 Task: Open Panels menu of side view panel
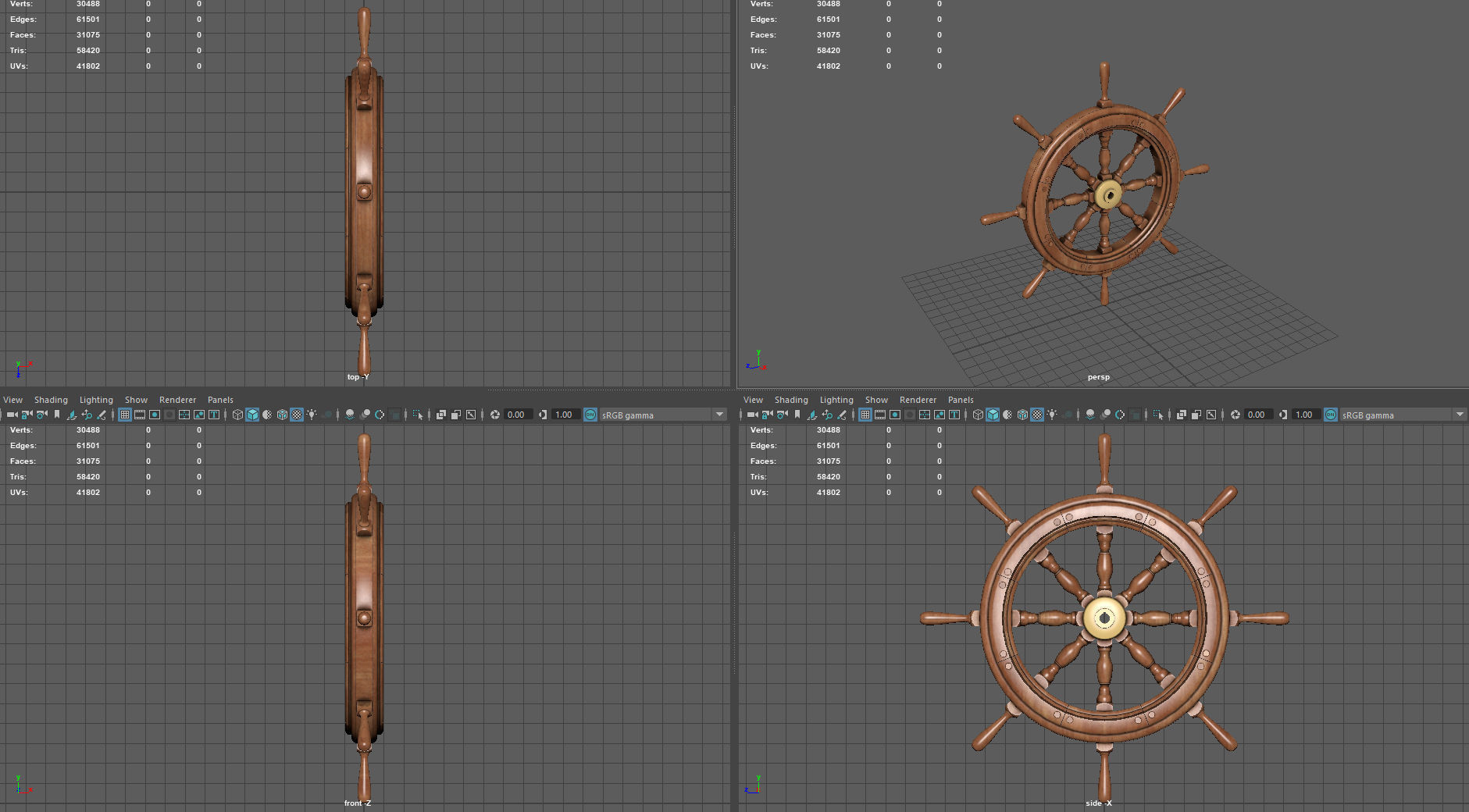coord(961,400)
